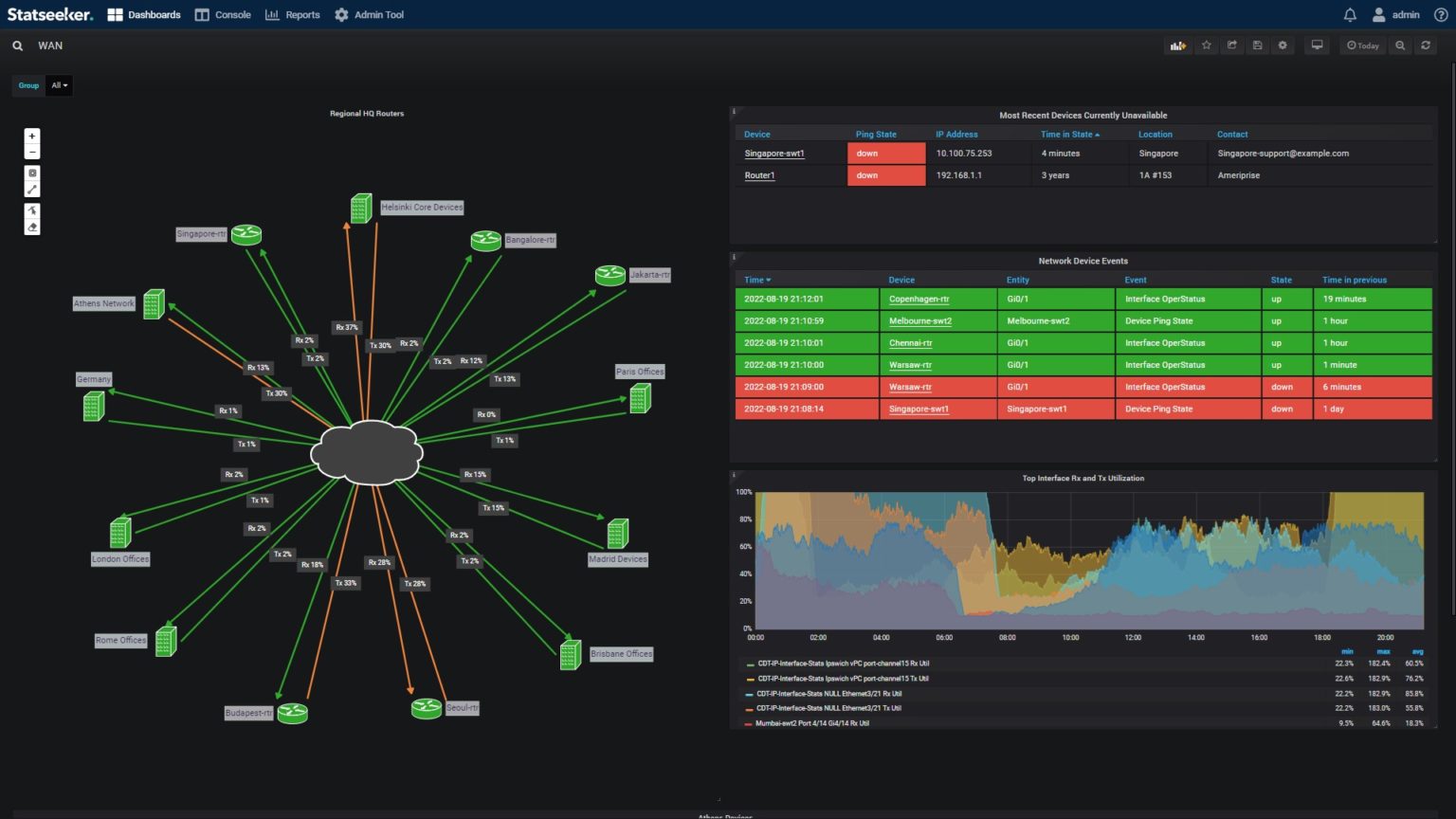Open the share dashboard icon
This screenshot has height=819, width=1456.
[x=1231, y=45]
